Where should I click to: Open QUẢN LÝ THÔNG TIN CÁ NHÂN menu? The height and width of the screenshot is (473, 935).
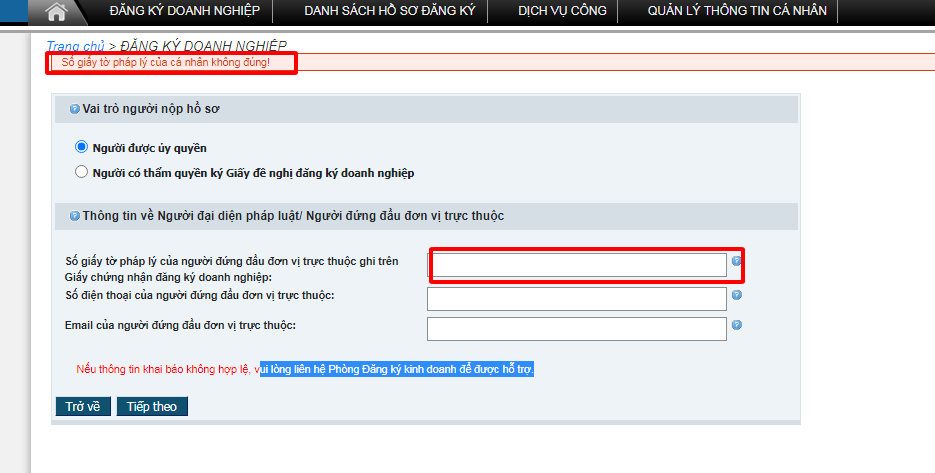point(736,12)
